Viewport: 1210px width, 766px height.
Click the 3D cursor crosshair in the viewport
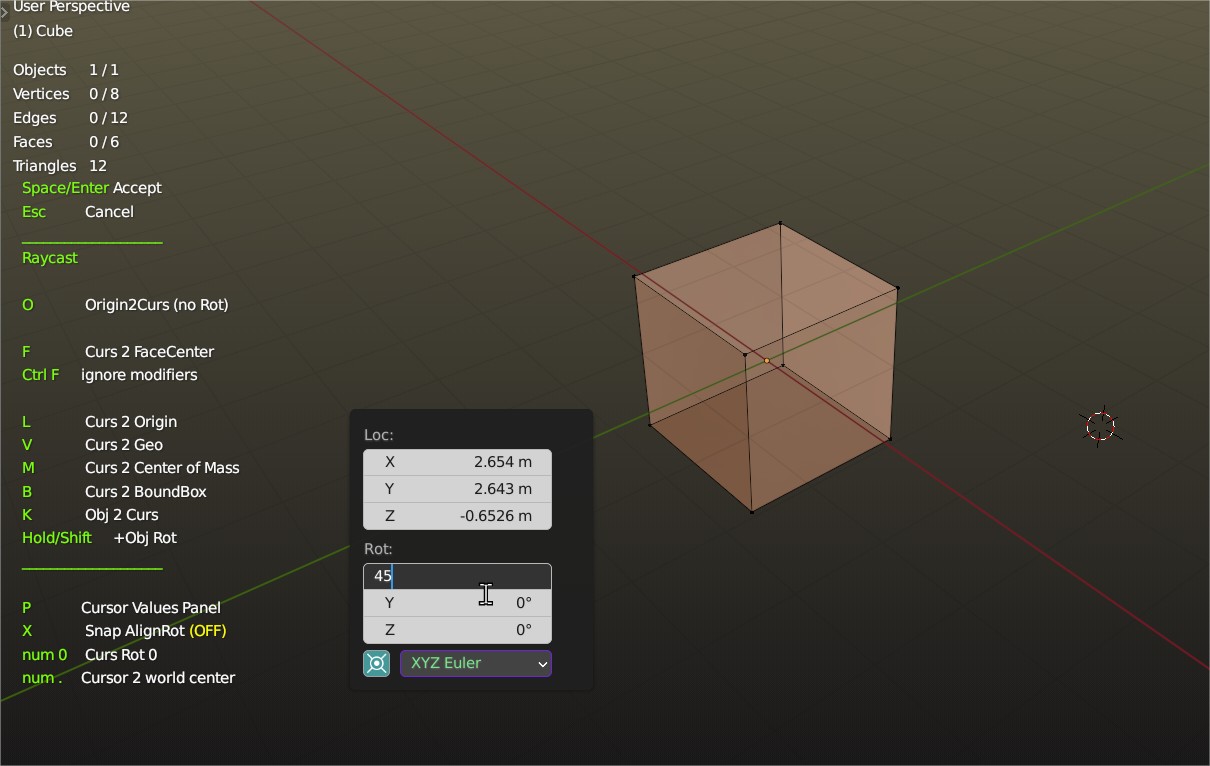[x=1100, y=426]
